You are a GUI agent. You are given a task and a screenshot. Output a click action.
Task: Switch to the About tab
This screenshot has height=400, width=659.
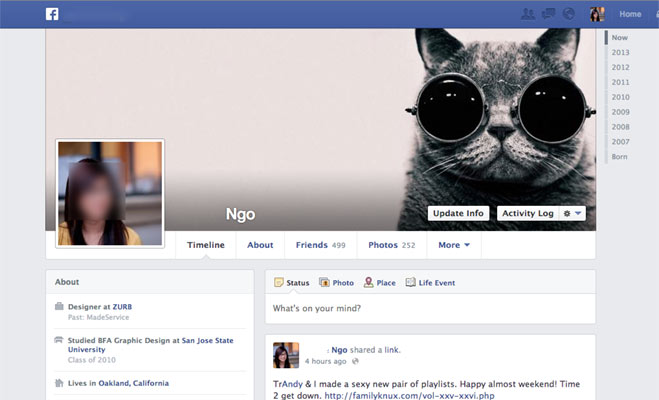[x=260, y=245]
